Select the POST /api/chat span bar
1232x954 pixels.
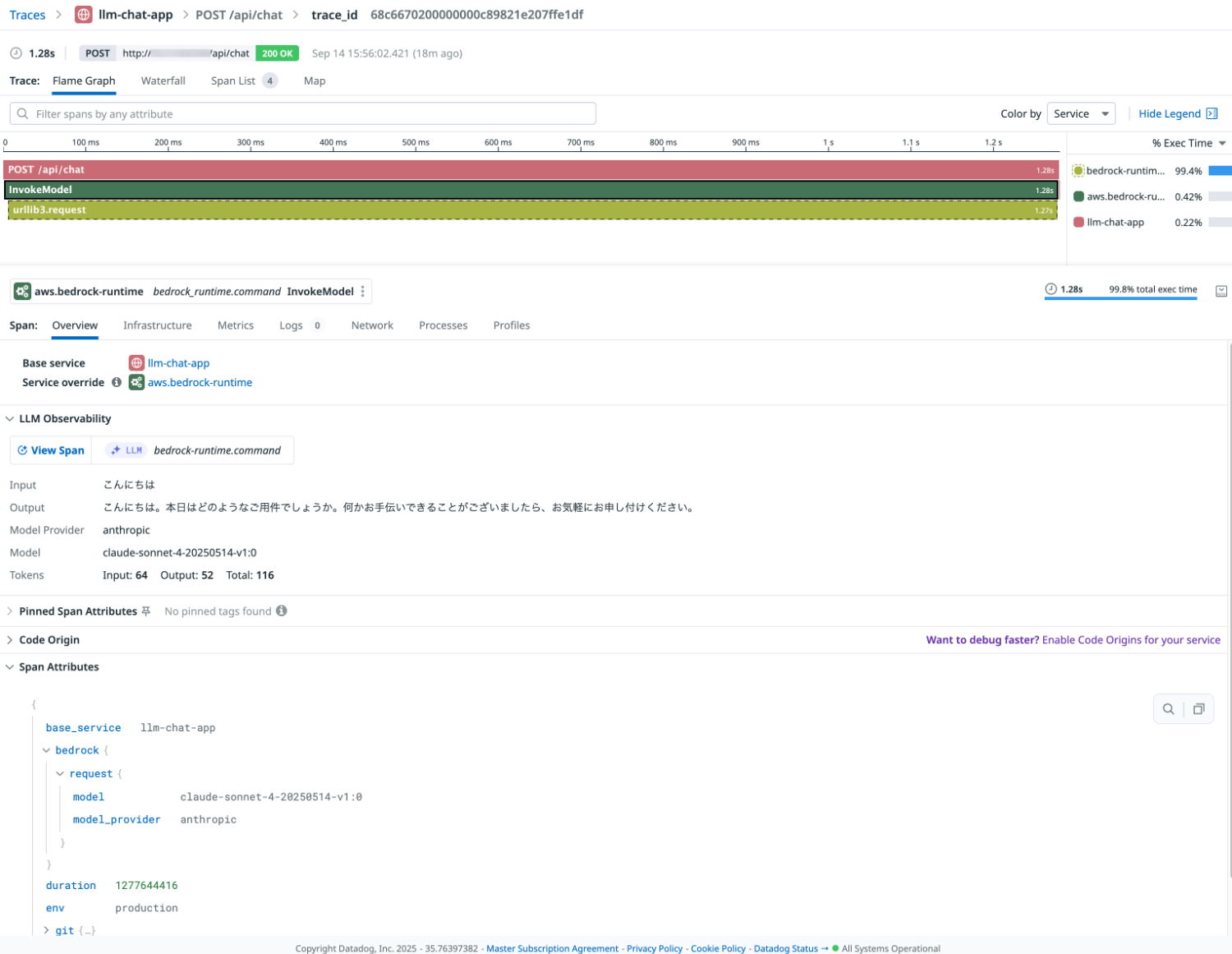pos(531,170)
